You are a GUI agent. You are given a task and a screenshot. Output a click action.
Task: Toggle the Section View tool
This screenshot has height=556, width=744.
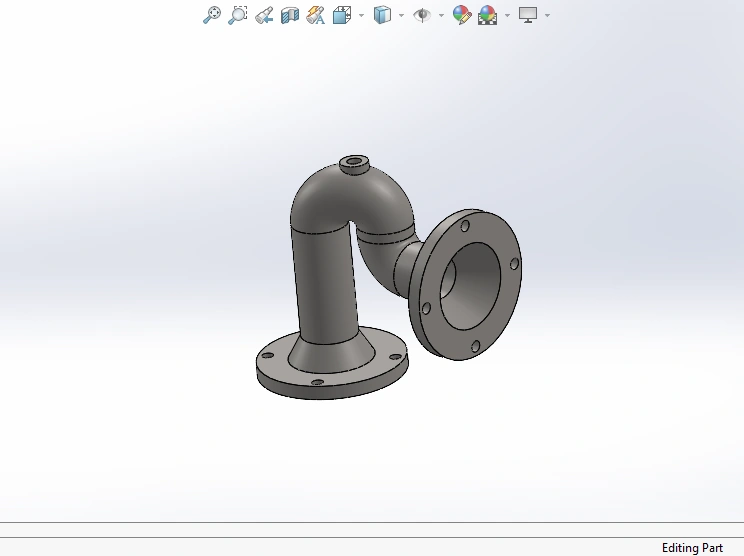tap(289, 15)
